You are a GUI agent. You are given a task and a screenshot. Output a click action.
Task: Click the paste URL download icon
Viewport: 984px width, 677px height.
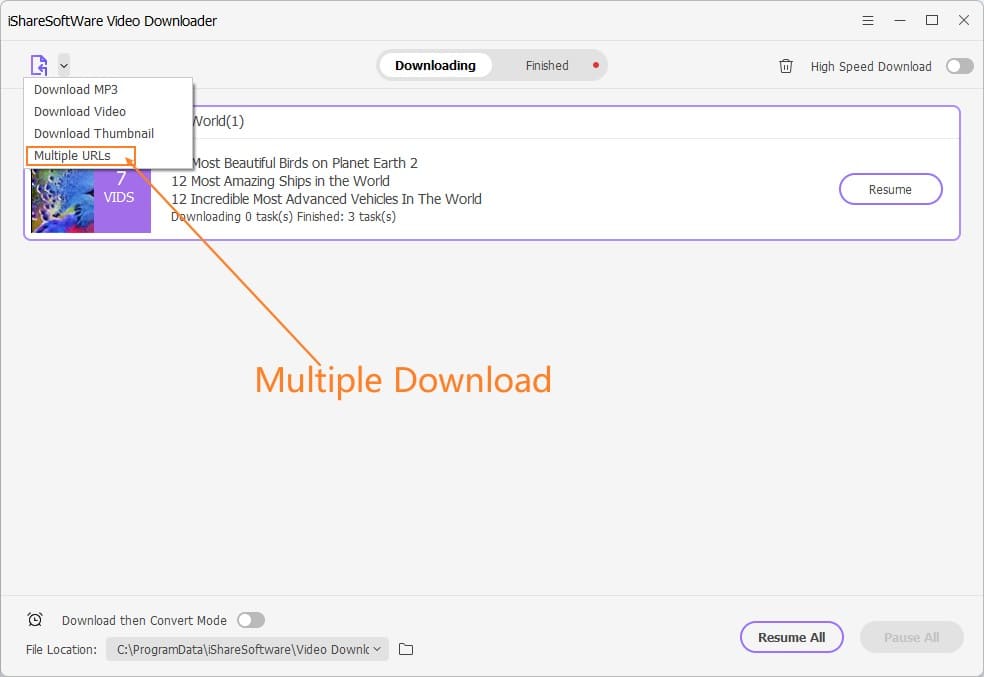(39, 64)
